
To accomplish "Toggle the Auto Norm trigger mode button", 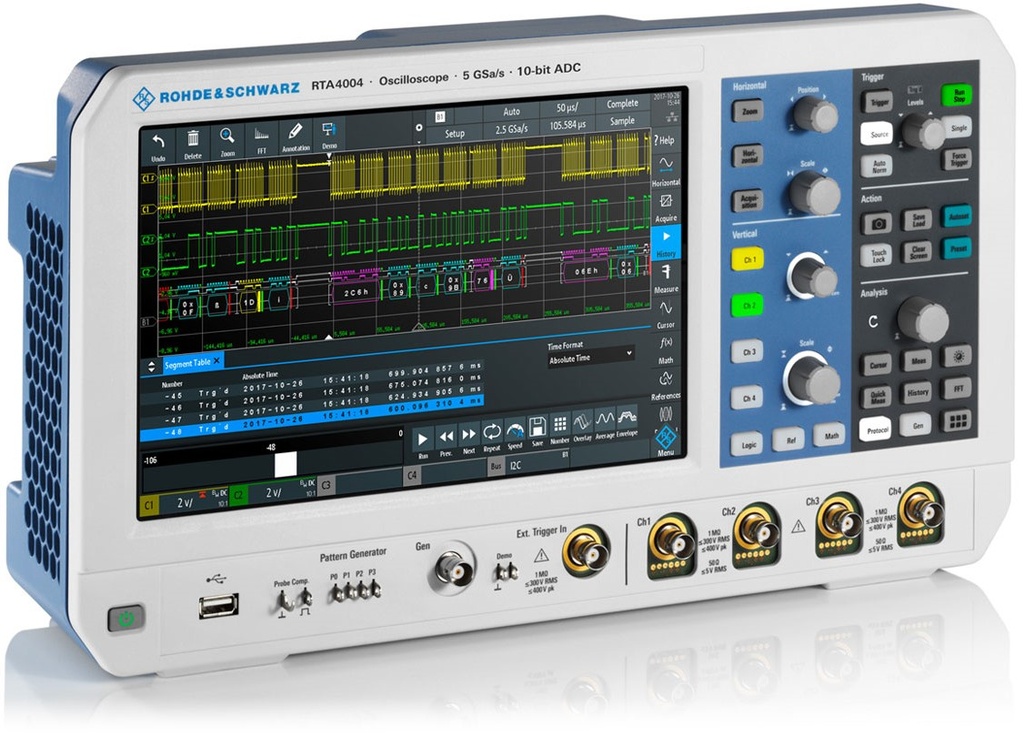I will [878, 166].
